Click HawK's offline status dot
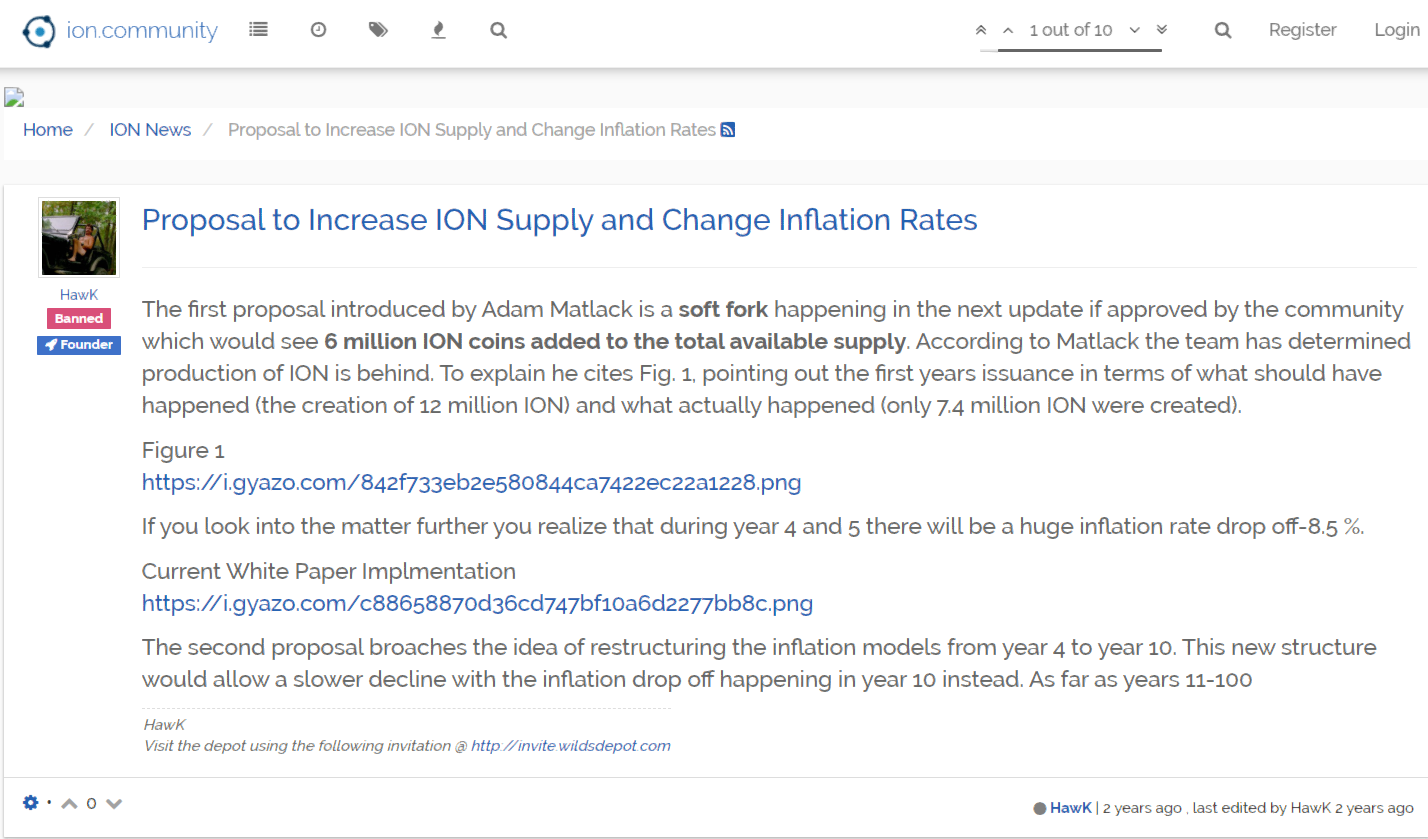Viewport: 1428px width, 839px height. click(1040, 808)
